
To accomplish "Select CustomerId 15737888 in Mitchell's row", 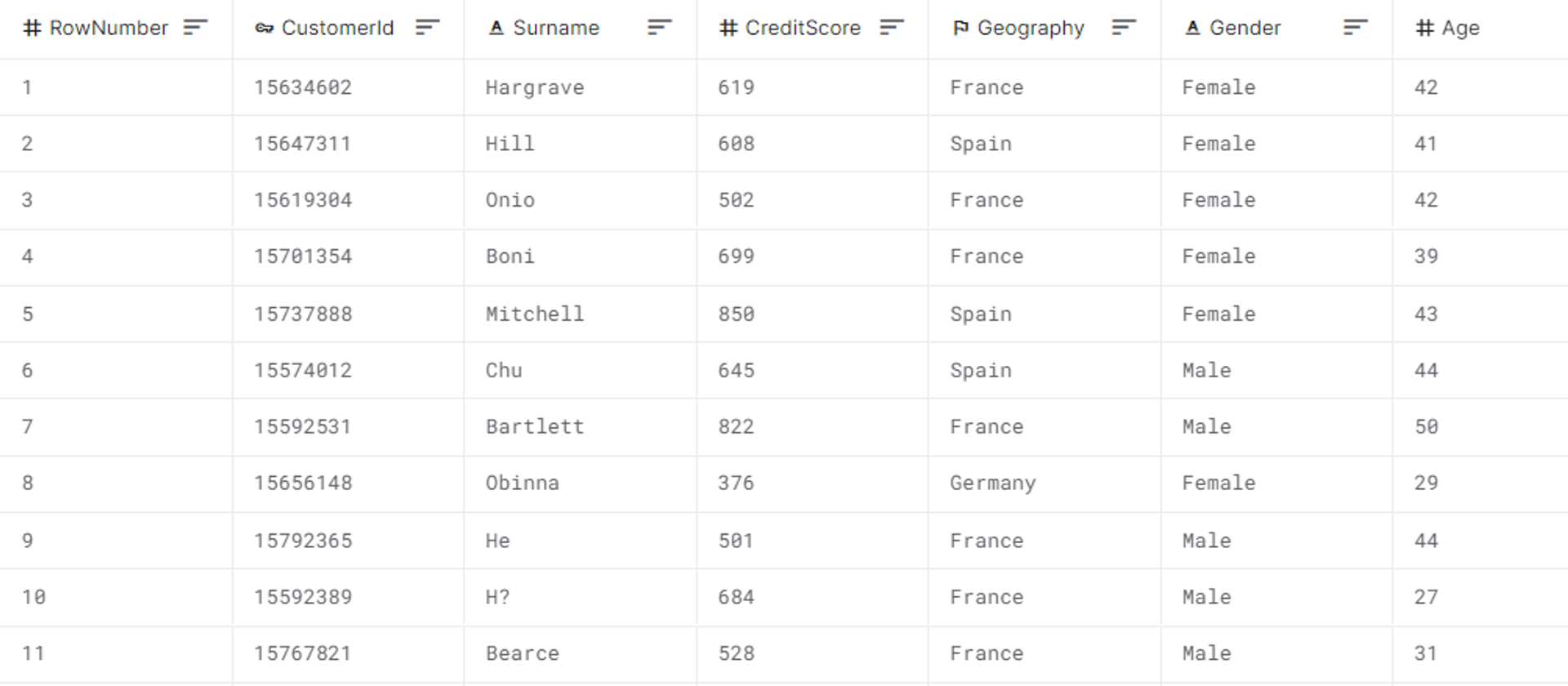I will (301, 314).
